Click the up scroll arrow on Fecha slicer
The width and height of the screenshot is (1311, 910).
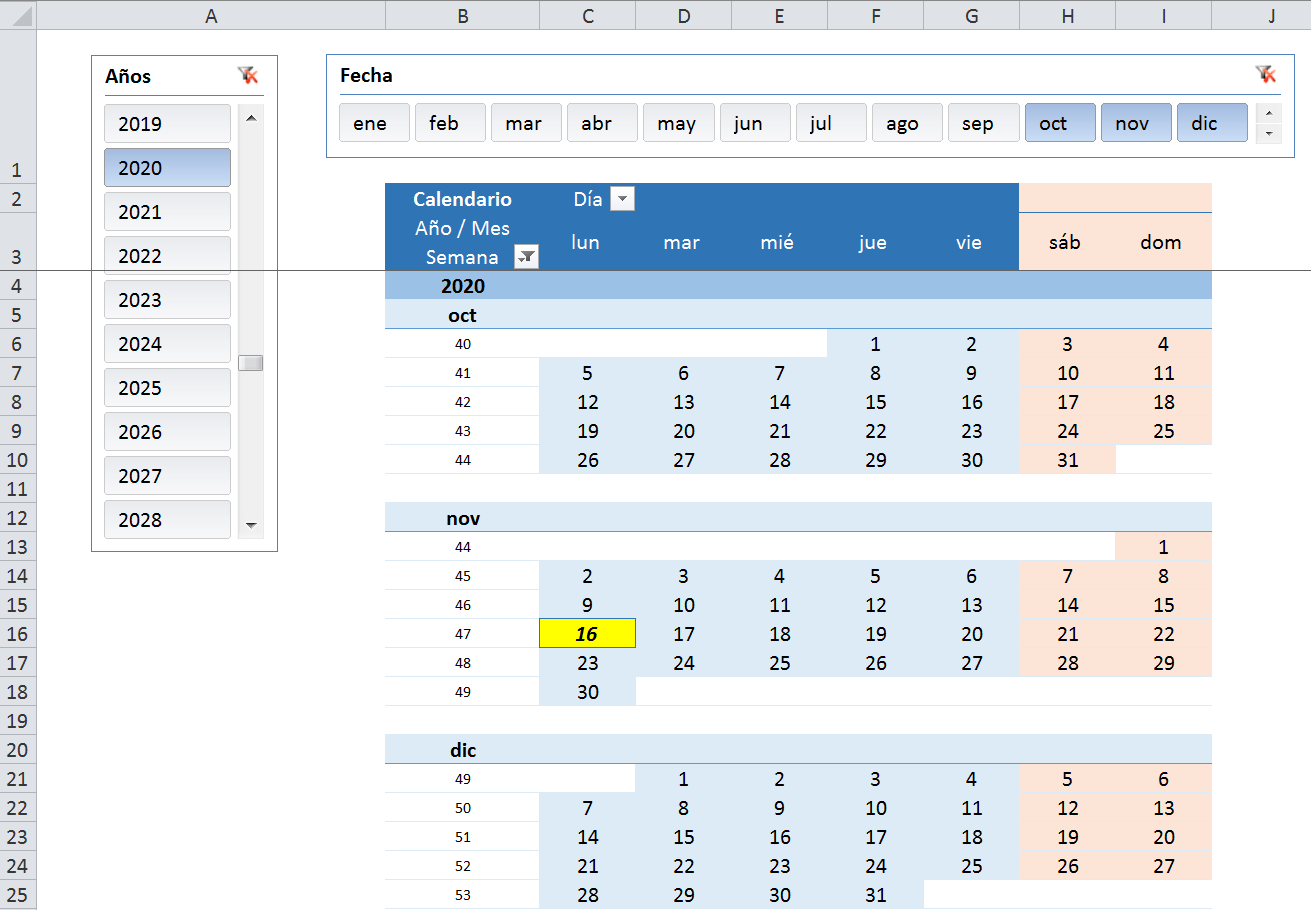coord(1268,114)
